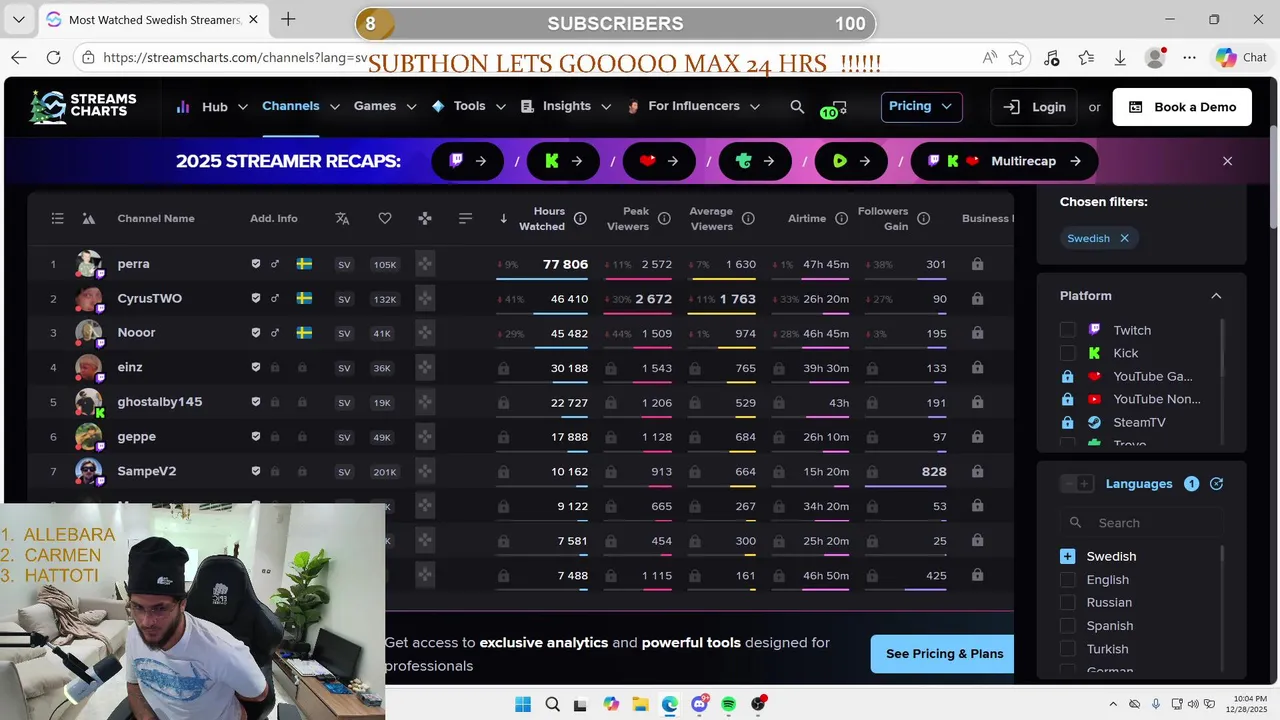Viewport: 1280px width, 720px height.
Task: Add this page to favorites star icon
Action: pos(1016,58)
